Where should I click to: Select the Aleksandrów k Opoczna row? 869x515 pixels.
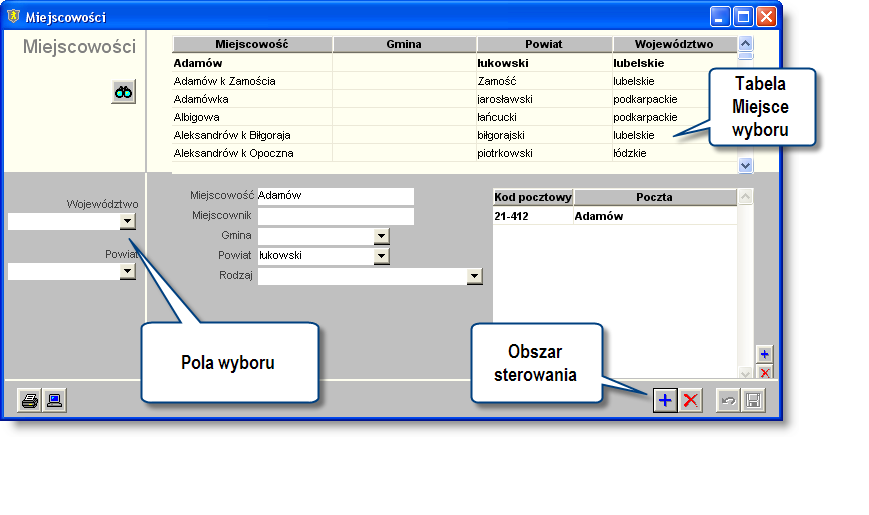coord(454,154)
